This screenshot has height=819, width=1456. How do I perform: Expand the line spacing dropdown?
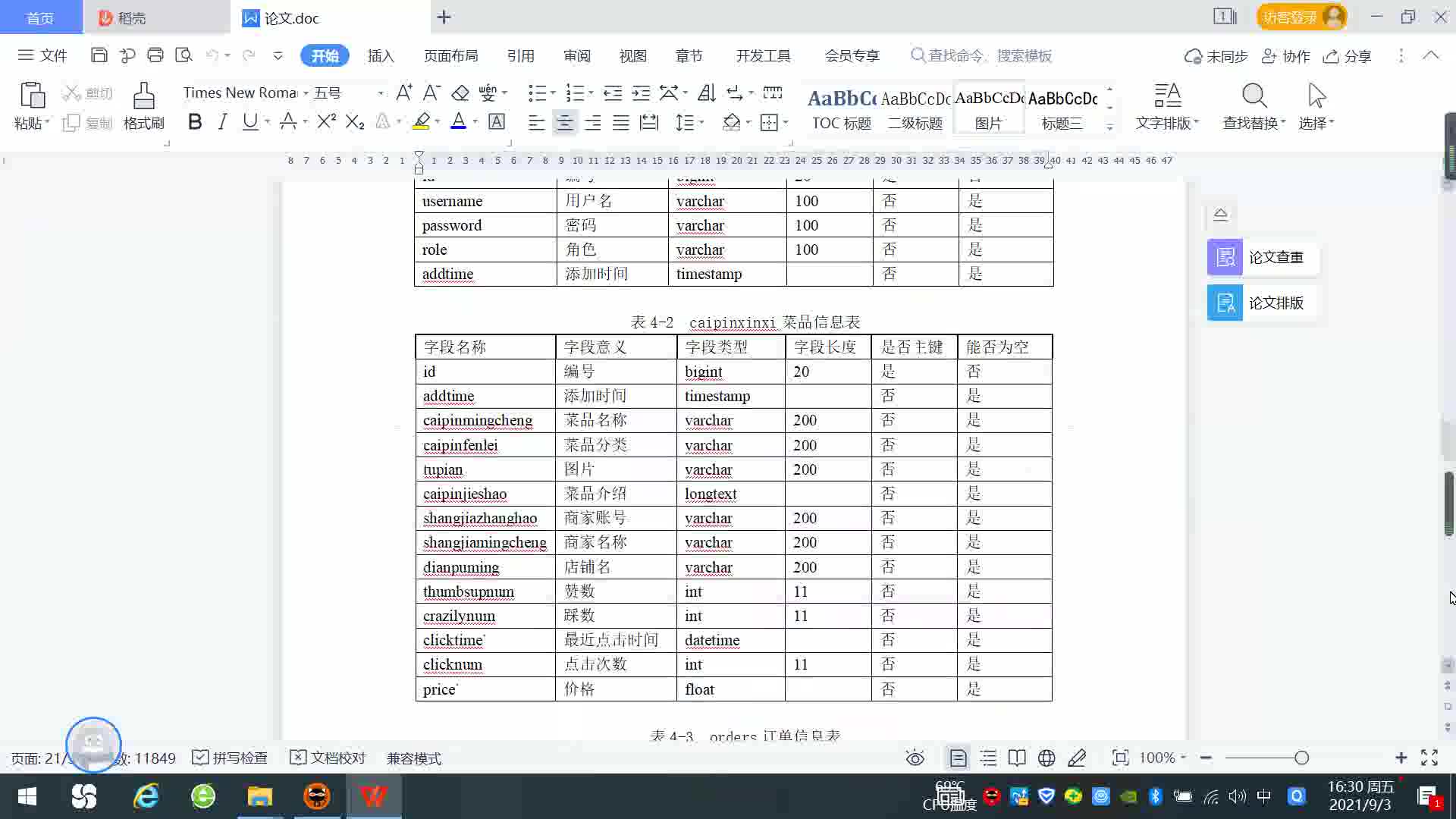coord(701,122)
